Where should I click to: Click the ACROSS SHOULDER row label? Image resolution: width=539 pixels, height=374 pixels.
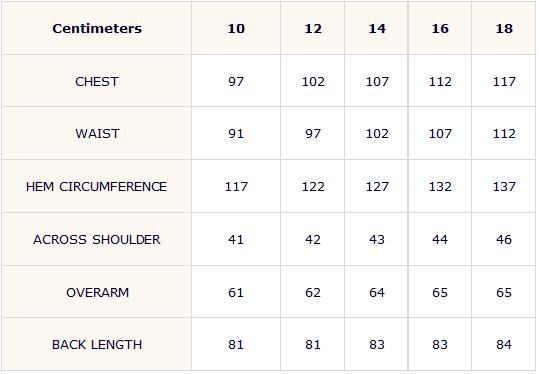tap(97, 240)
